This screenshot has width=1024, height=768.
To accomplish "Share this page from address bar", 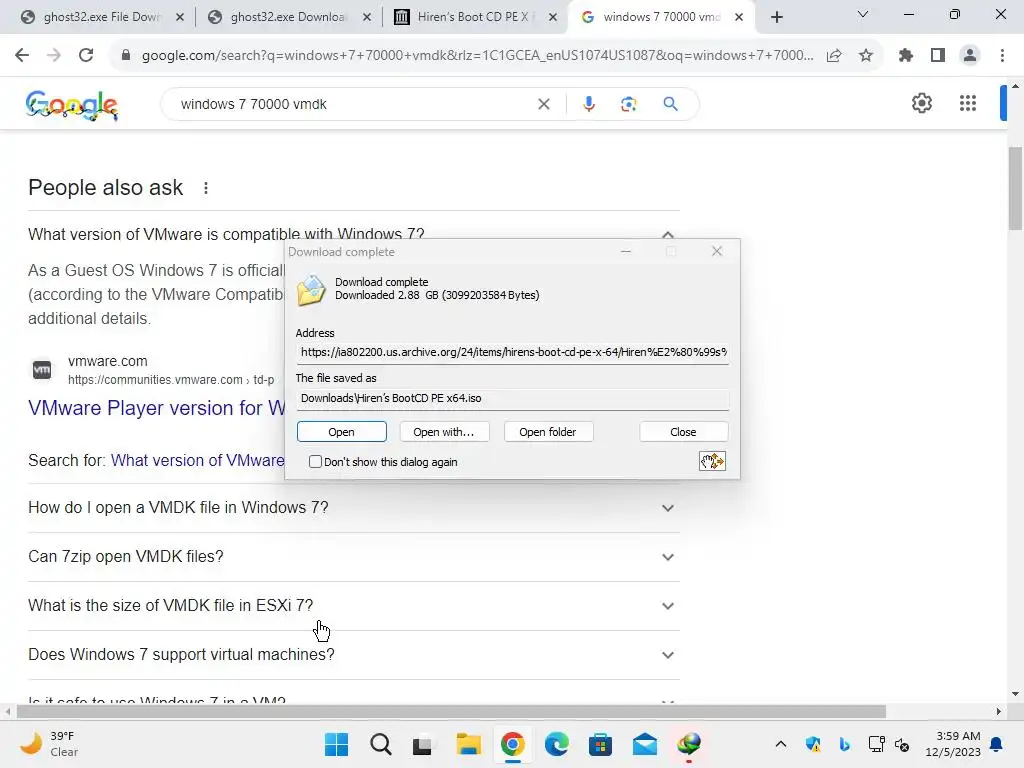I will pos(834,56).
